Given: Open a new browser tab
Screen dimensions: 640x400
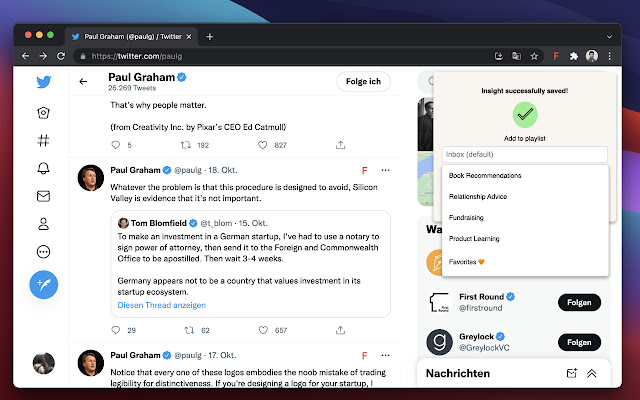Looking at the screenshot, I should [209, 37].
